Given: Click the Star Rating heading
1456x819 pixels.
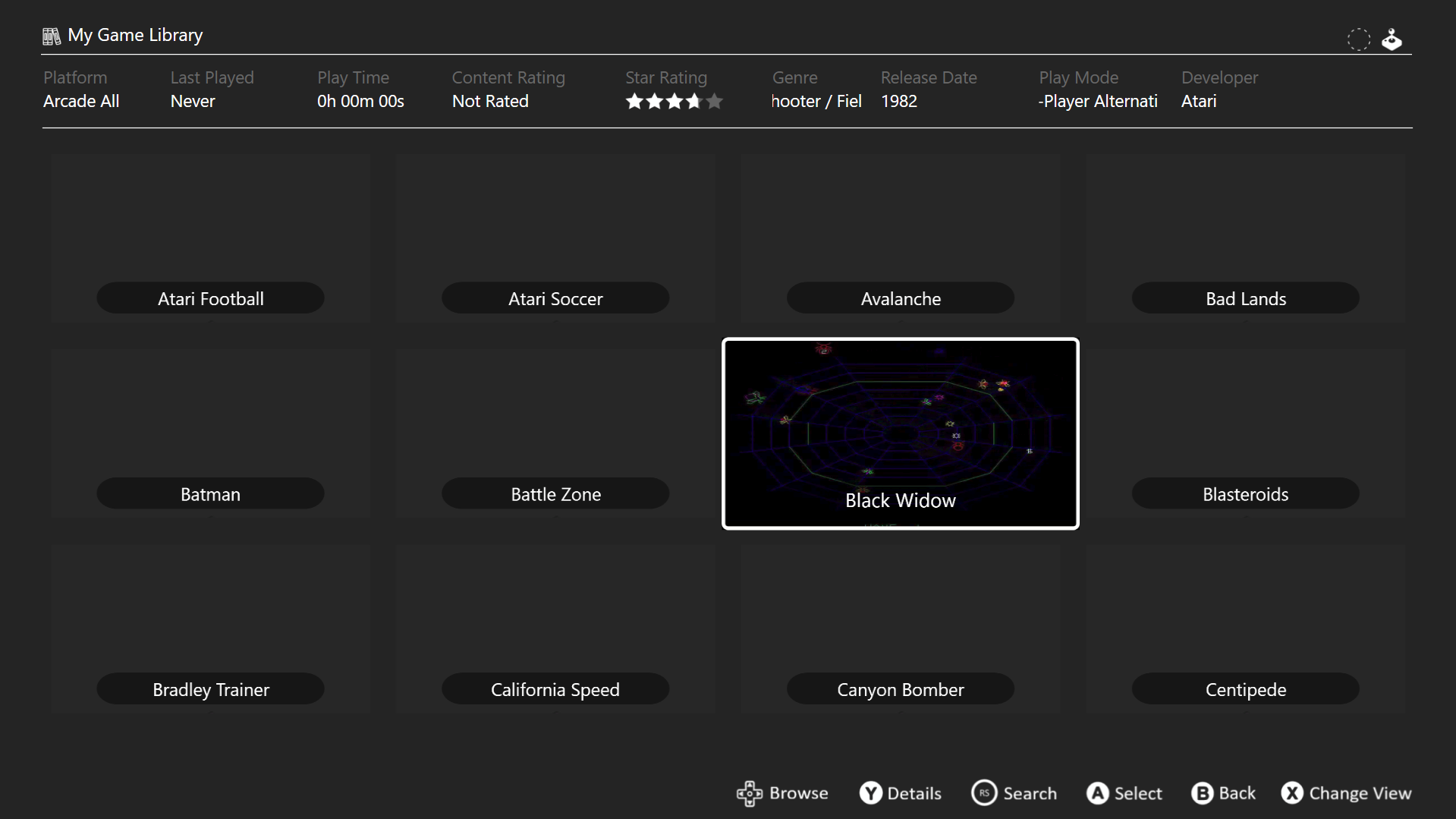Looking at the screenshot, I should click(x=666, y=77).
